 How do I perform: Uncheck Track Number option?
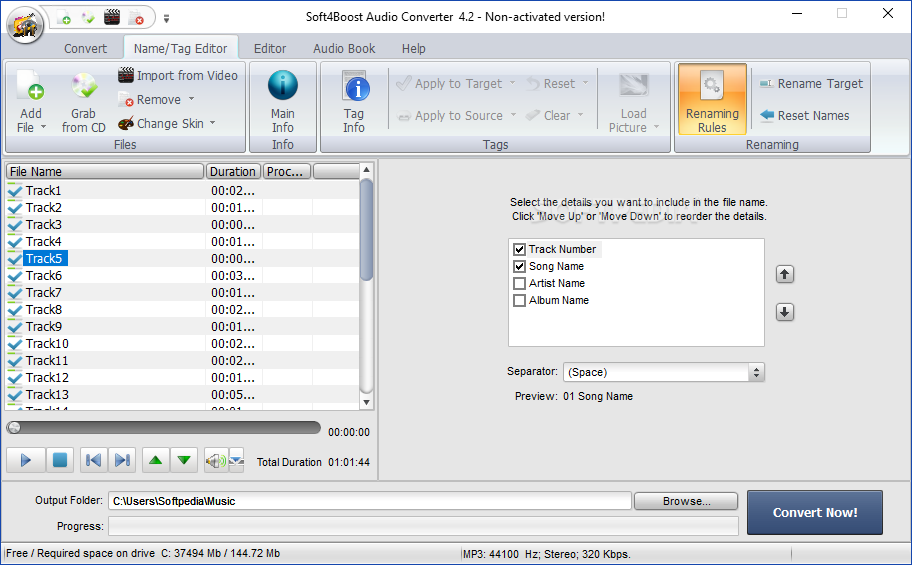point(519,250)
